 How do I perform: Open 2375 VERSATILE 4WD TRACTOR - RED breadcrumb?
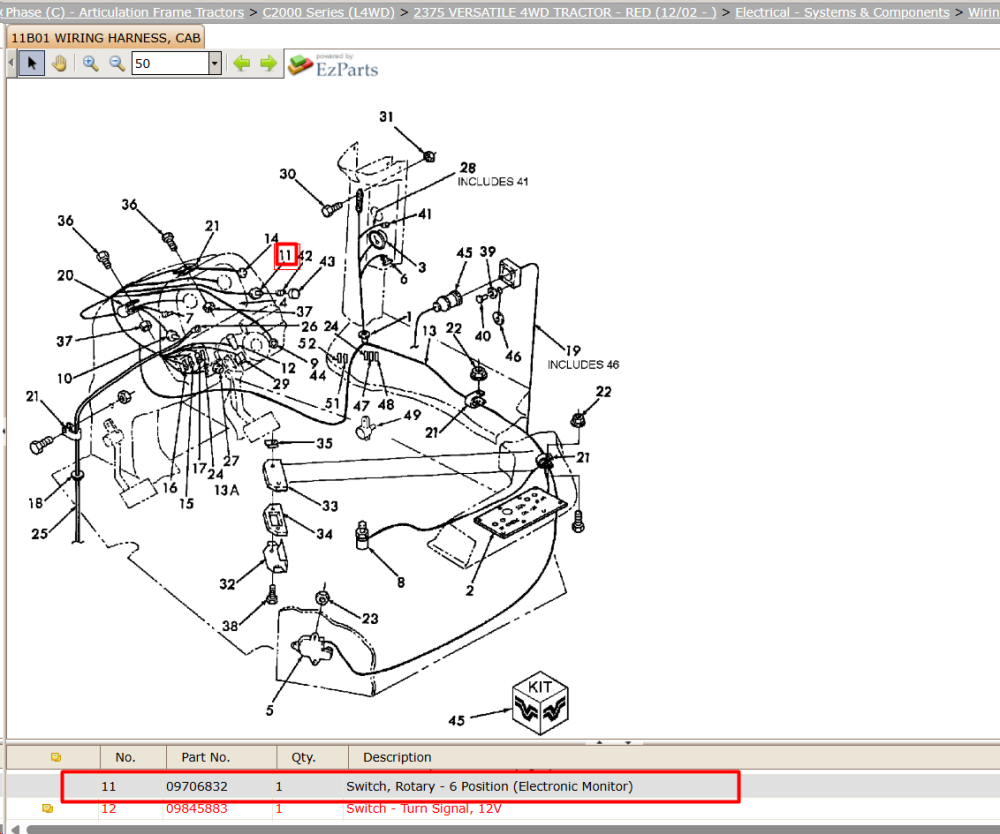[564, 12]
